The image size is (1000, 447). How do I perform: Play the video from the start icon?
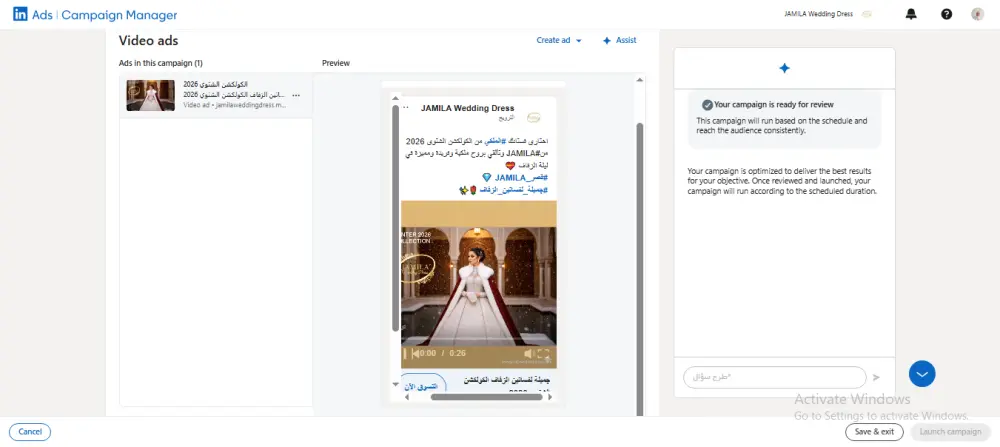tap(415, 353)
